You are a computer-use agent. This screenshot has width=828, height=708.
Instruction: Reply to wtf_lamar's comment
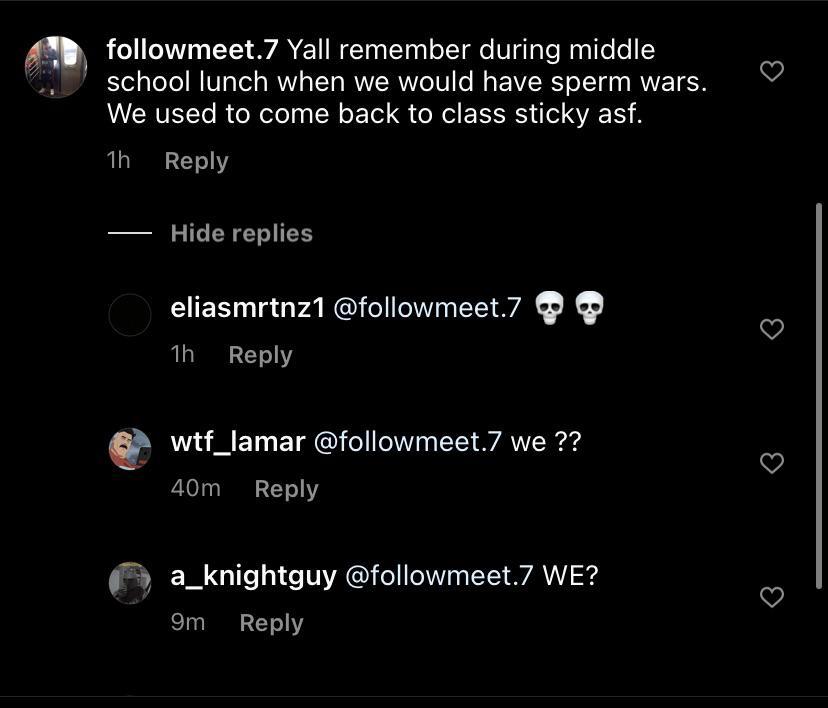click(286, 489)
